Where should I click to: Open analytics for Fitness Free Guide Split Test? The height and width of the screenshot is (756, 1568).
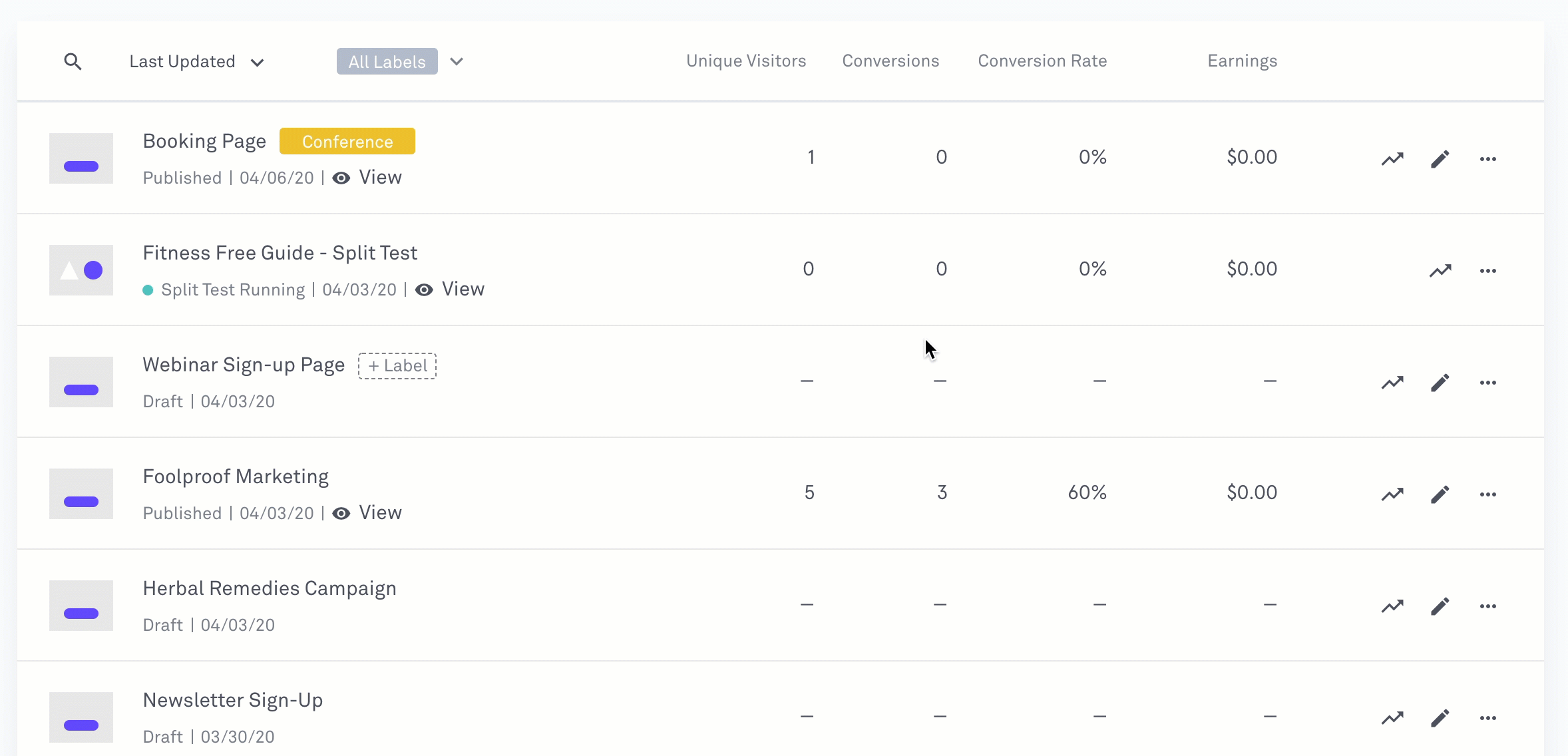click(x=1440, y=271)
